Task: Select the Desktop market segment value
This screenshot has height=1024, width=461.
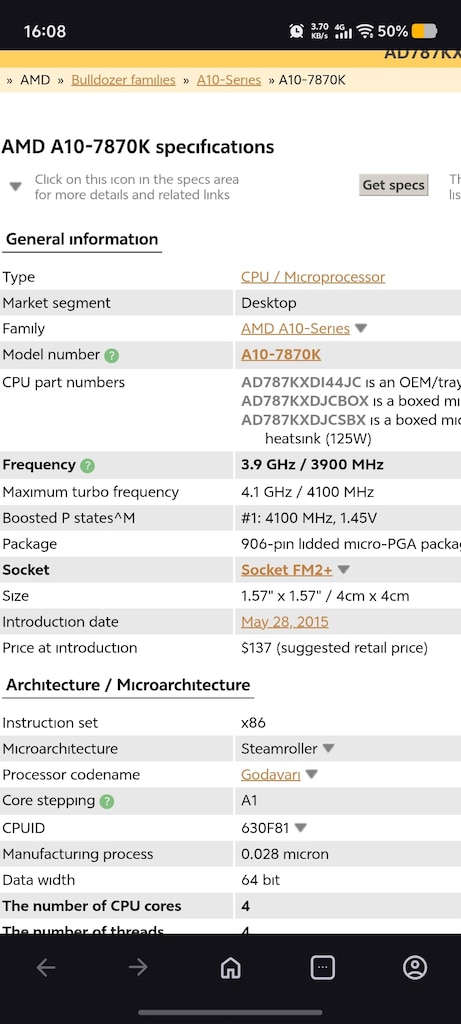Action: click(268, 303)
